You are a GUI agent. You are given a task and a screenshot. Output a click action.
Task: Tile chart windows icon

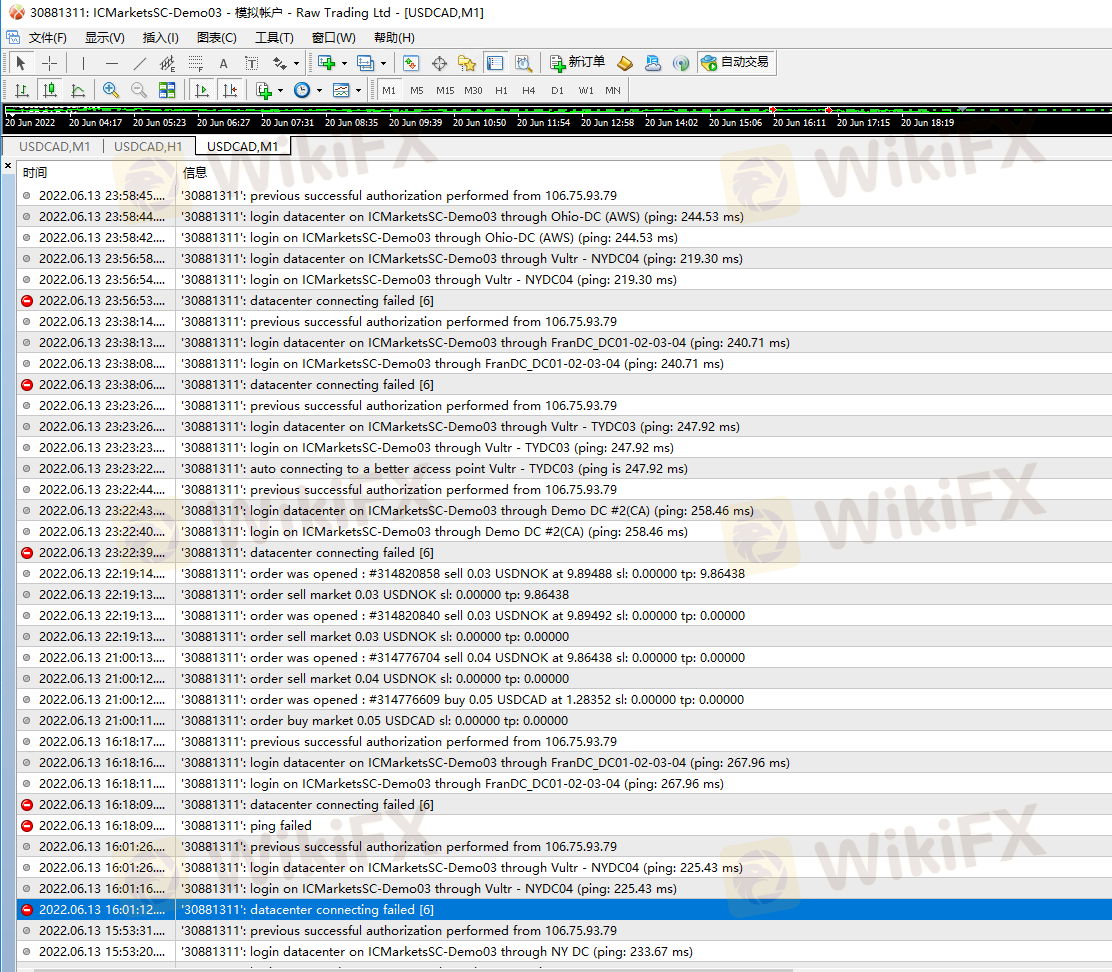(x=167, y=90)
